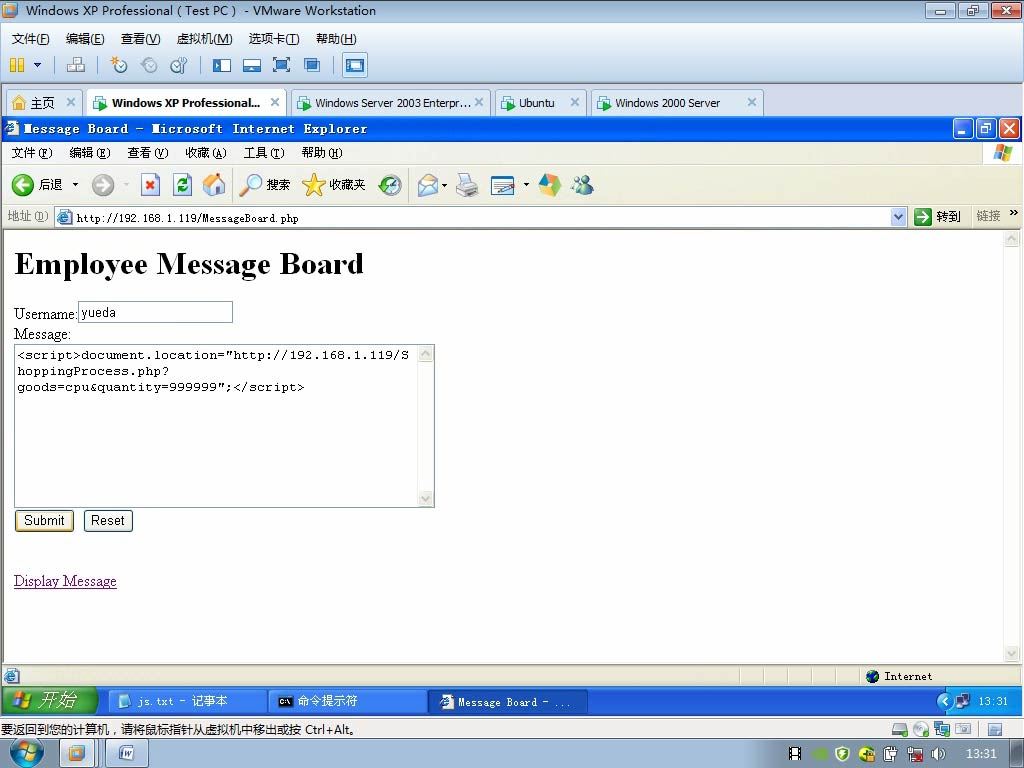Click the IE home page icon
Viewport: 1024px width, 768px height.
tap(214, 185)
